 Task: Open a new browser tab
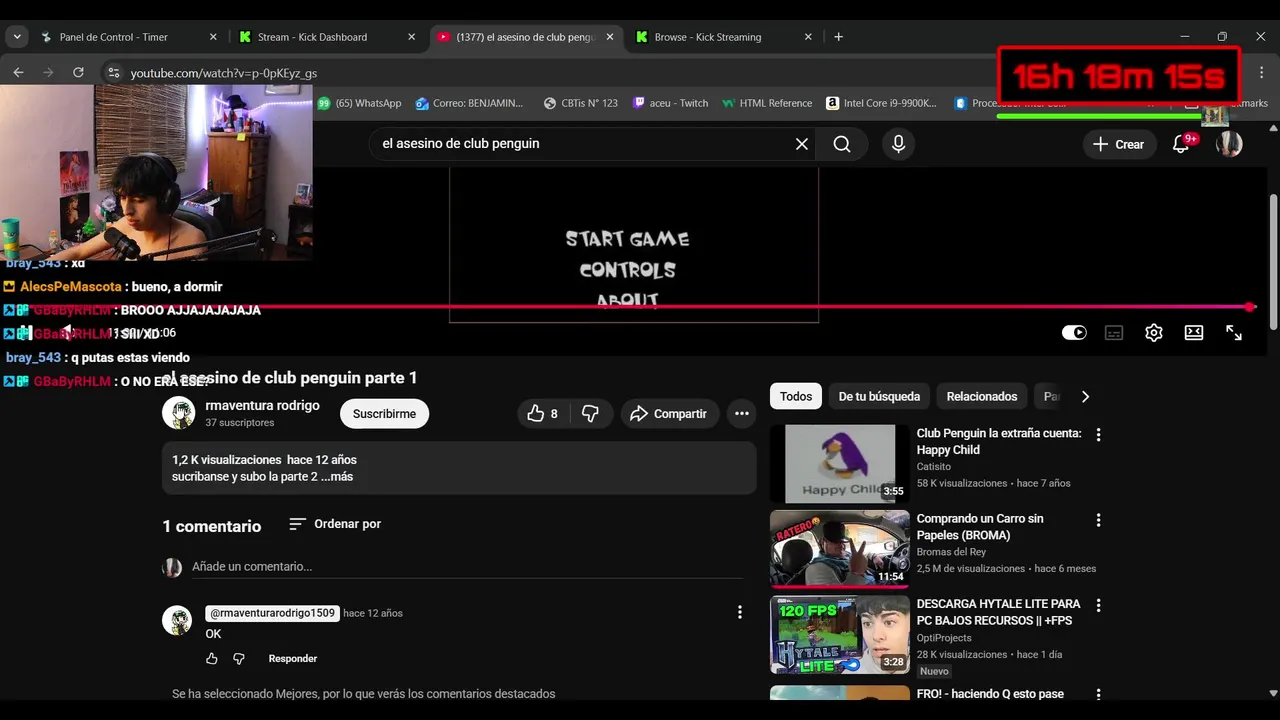coord(838,37)
